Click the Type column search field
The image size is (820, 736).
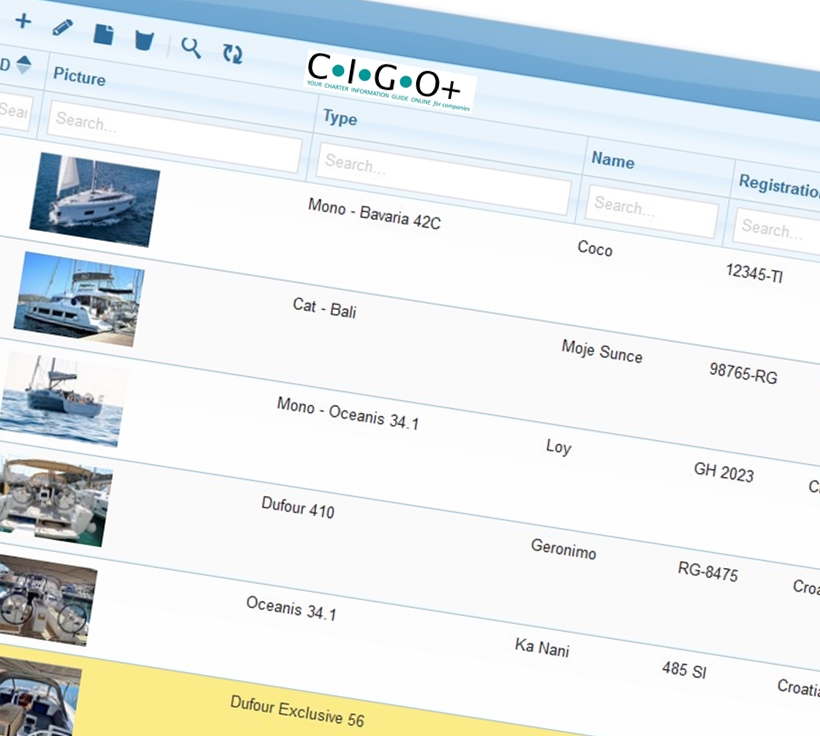(x=443, y=177)
